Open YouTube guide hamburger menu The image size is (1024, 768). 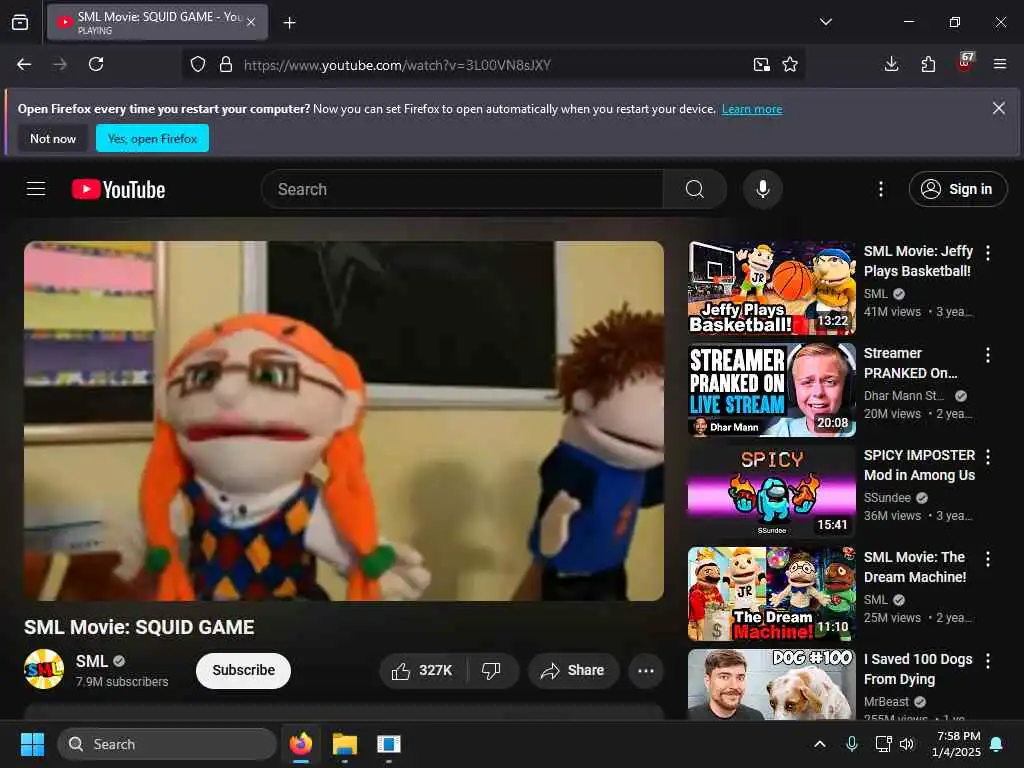[36, 189]
